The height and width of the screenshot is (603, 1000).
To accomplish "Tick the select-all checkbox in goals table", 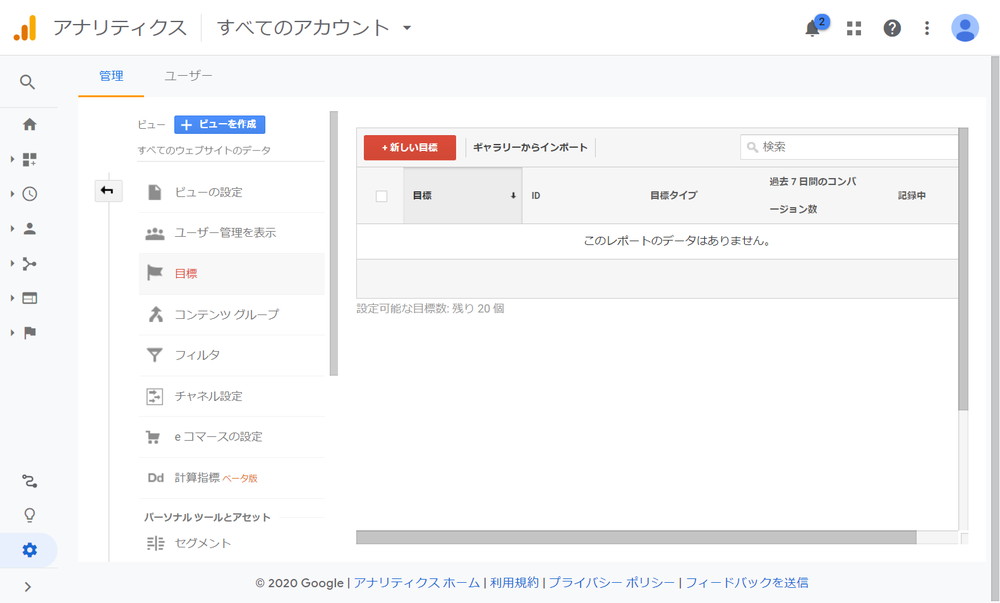I will (x=381, y=196).
